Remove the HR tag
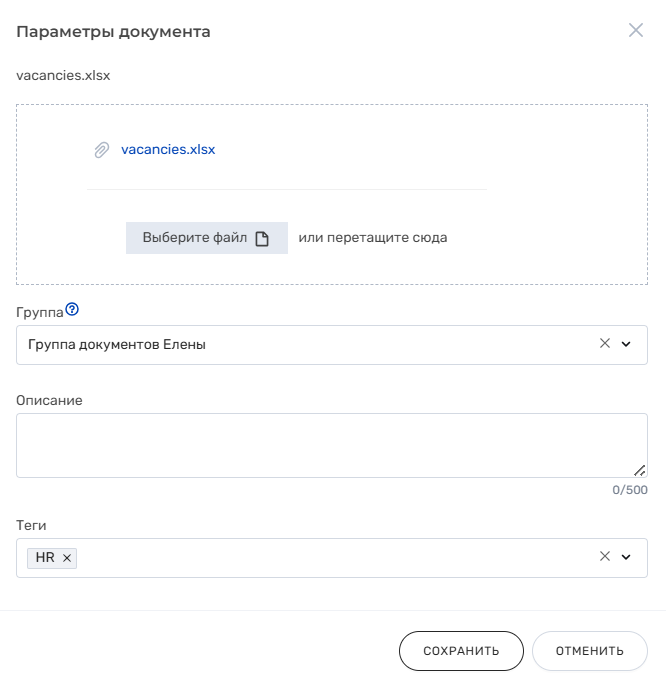This screenshot has height=676, width=666. (67, 558)
